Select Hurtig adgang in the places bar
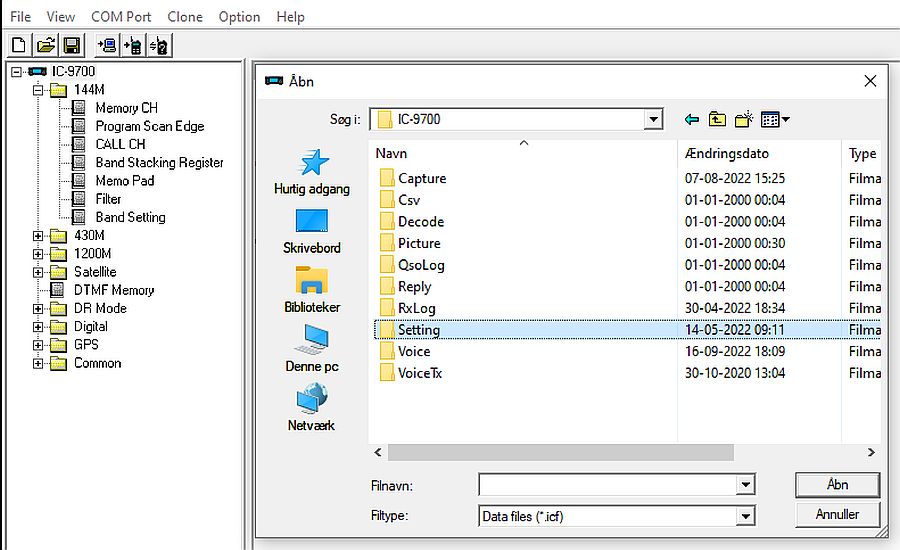This screenshot has height=550, width=900. coord(312,172)
